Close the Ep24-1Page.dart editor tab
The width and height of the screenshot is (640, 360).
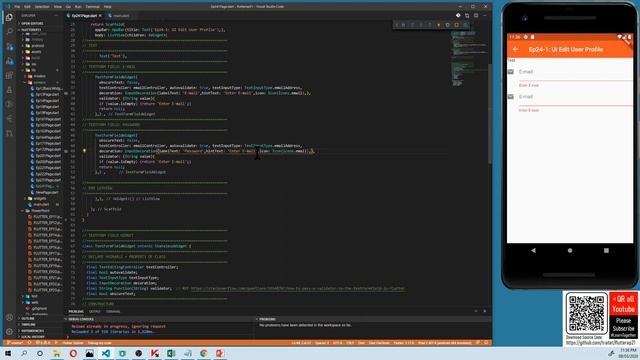(100, 16)
